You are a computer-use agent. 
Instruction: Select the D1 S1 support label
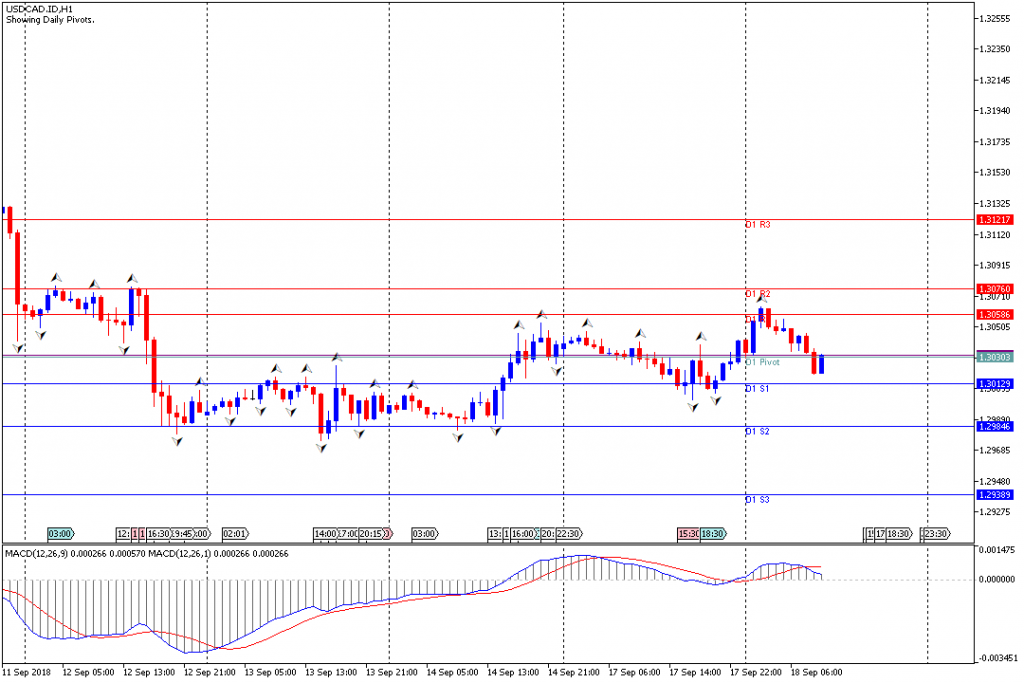(757, 388)
